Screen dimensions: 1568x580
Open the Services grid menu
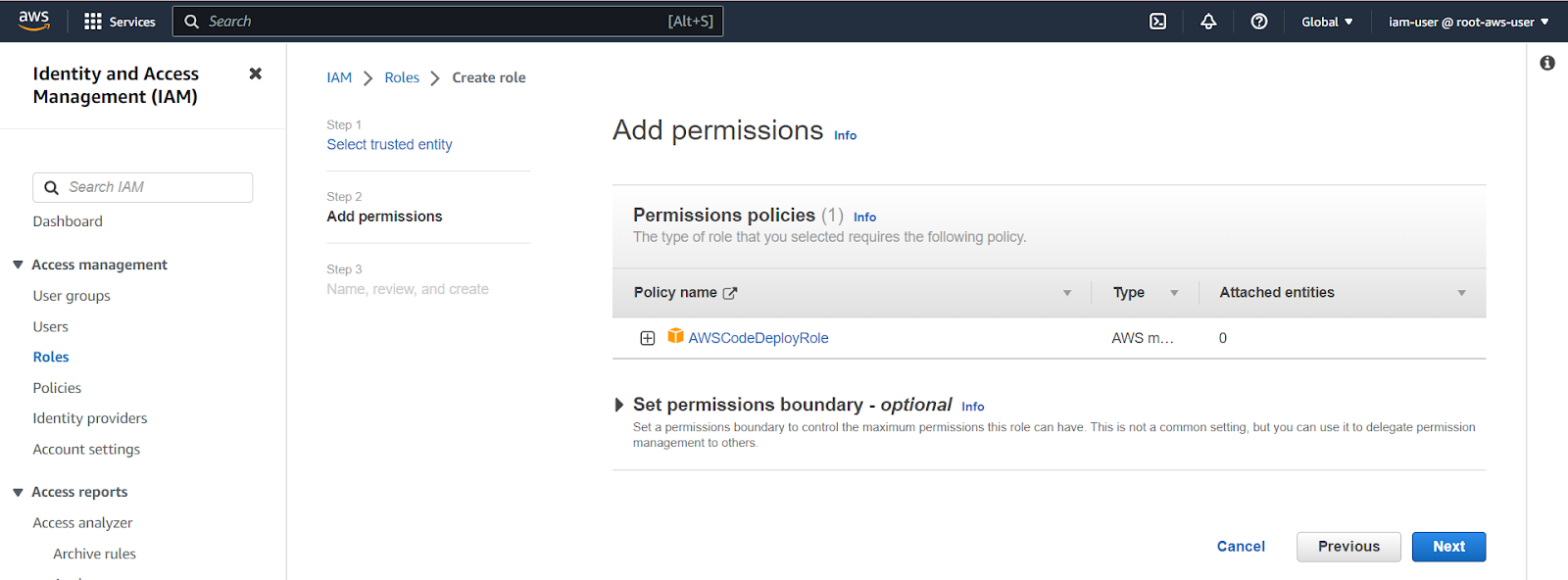click(x=120, y=22)
